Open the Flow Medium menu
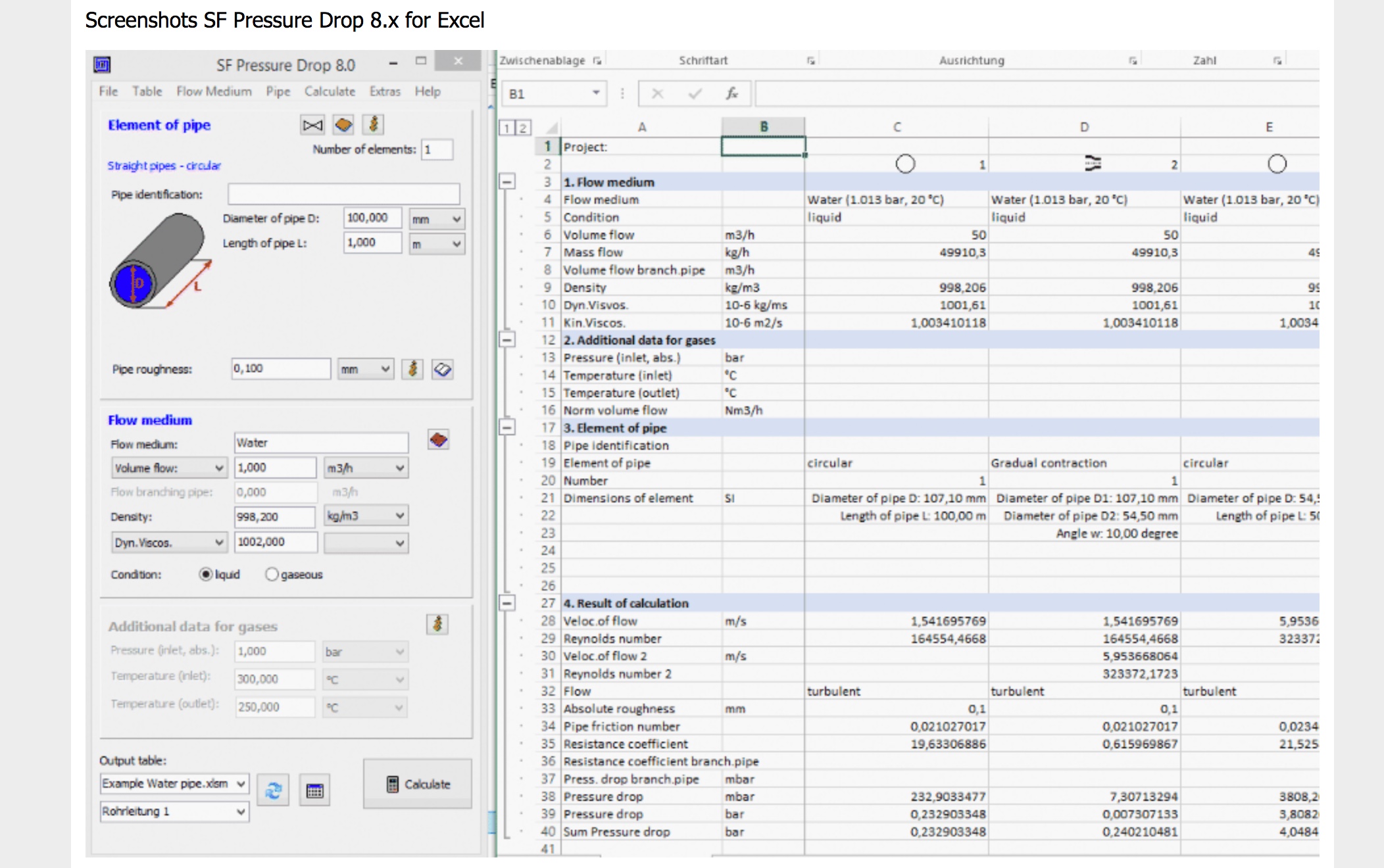Screen dimensions: 1384x868 [x=214, y=91]
